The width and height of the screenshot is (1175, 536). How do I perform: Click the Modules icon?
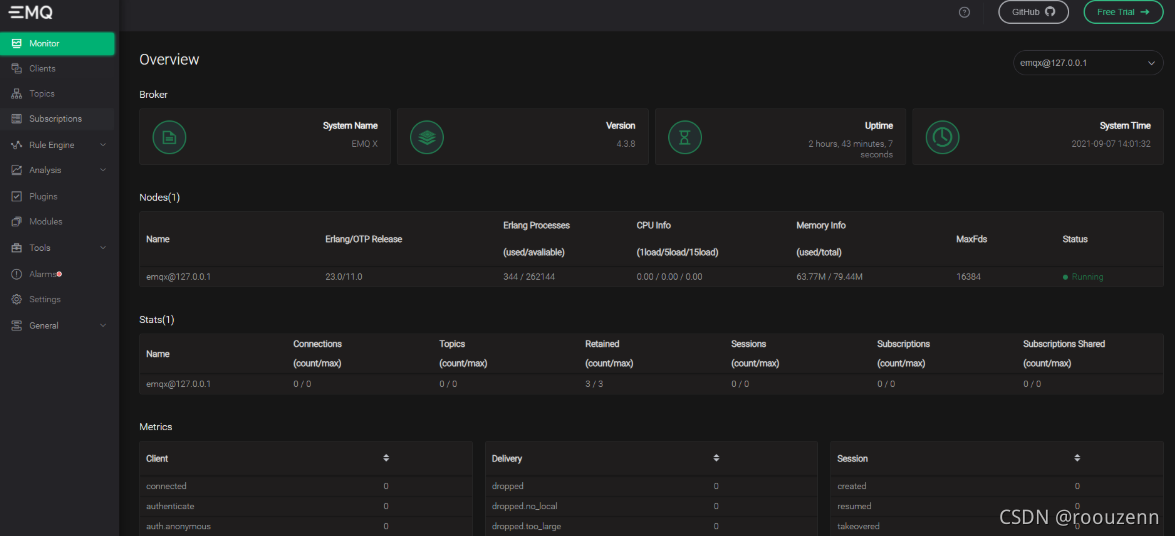pos(16,221)
